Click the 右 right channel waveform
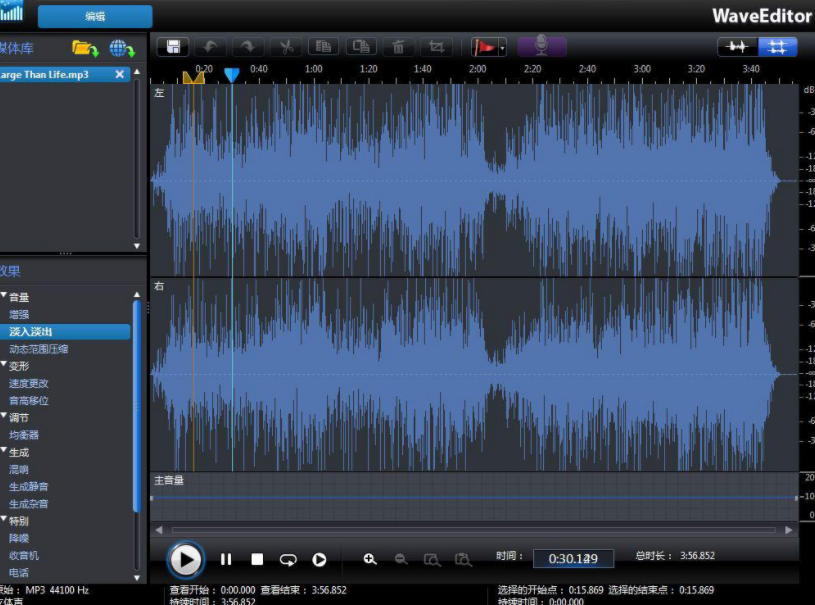The height and width of the screenshot is (605, 815). click(474, 374)
